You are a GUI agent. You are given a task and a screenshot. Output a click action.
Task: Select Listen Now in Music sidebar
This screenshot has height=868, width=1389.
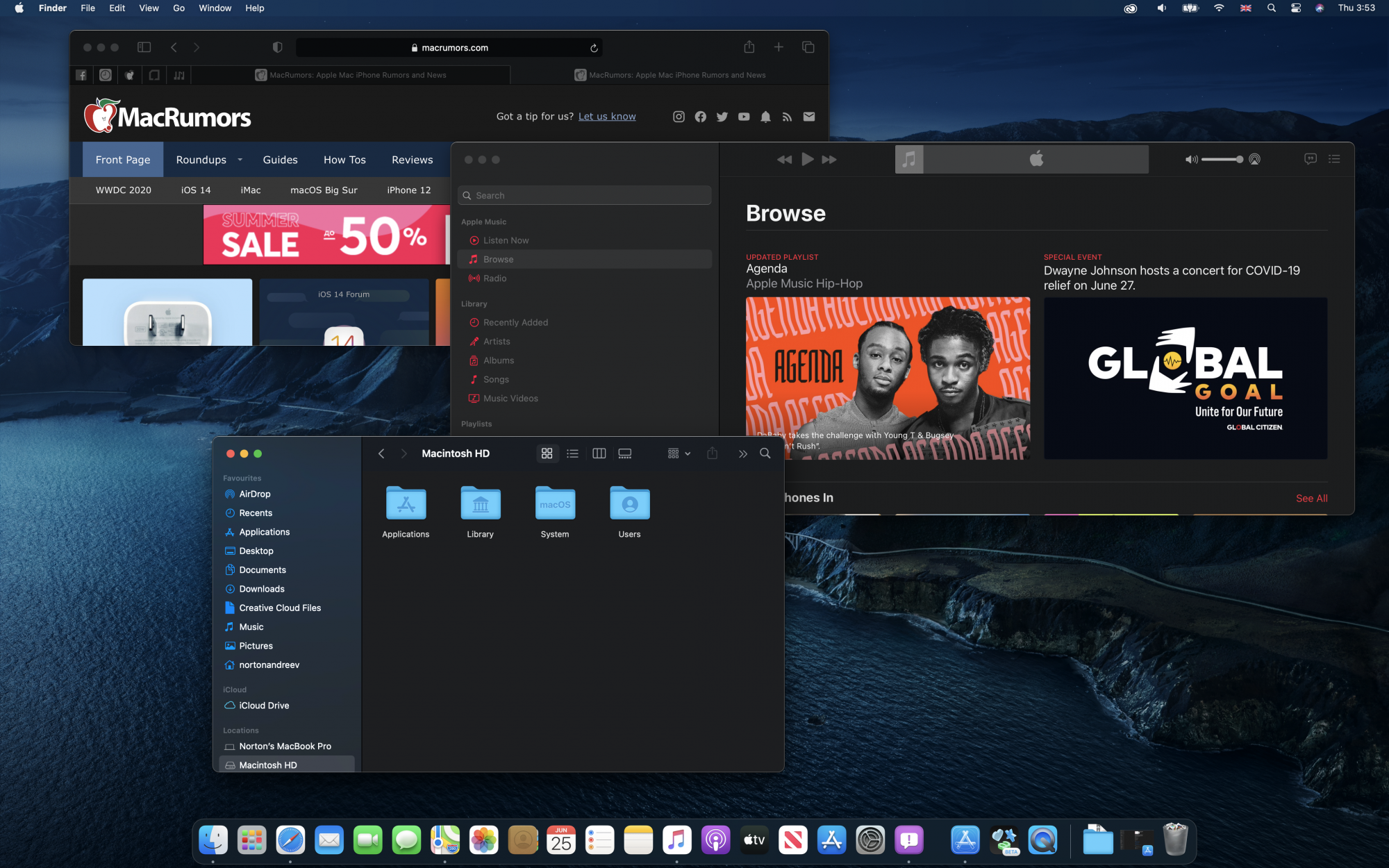[585, 240]
